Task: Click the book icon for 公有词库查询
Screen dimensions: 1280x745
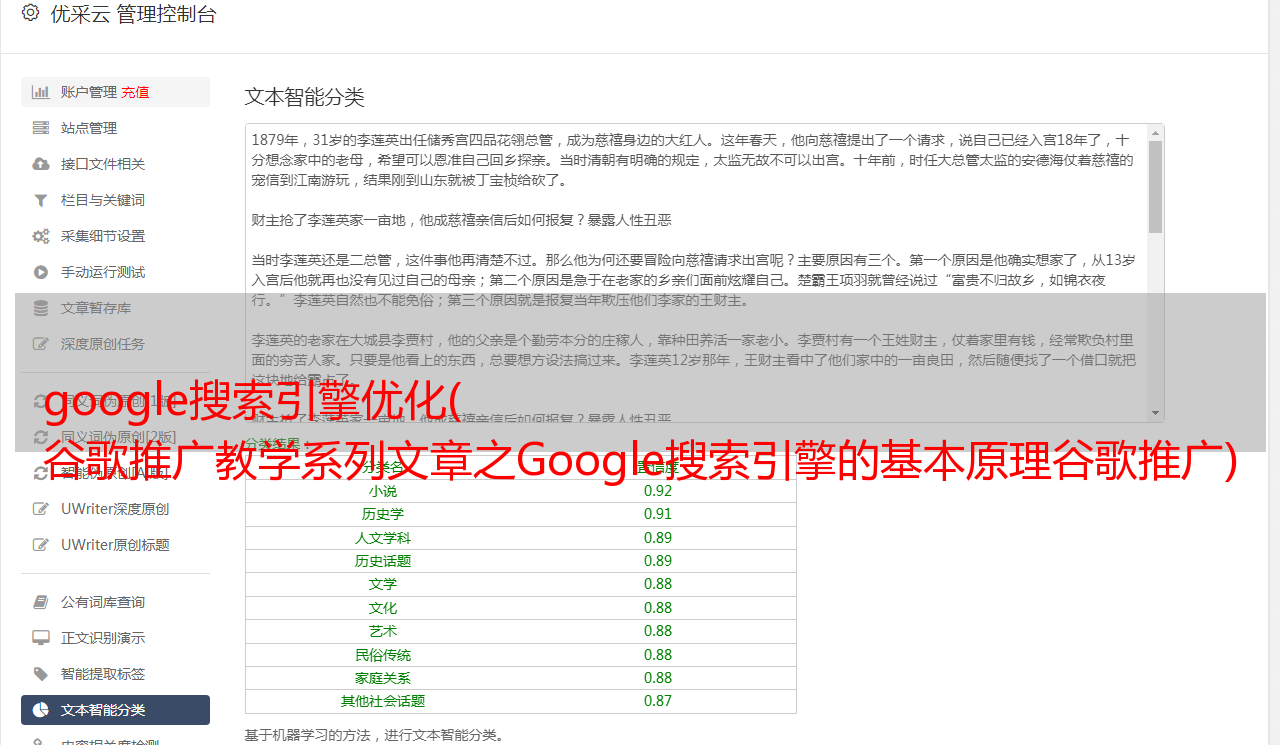Action: tap(41, 602)
